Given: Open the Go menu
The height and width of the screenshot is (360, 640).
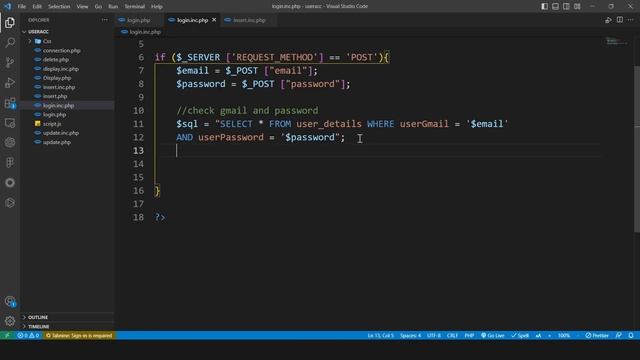Looking at the screenshot, I should pos(98,7).
